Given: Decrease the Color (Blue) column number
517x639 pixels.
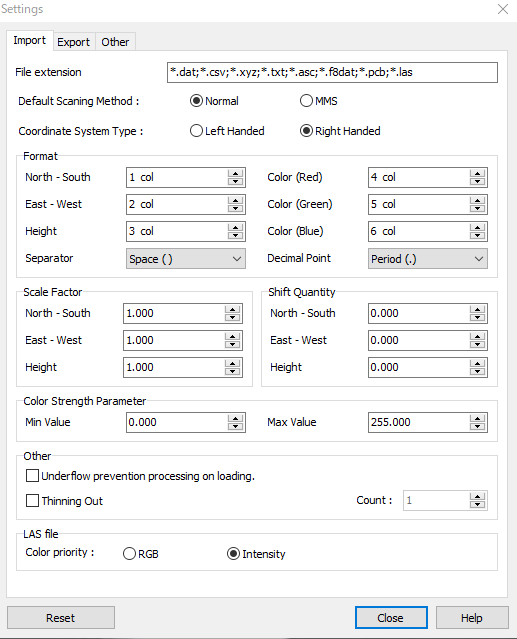Looking at the screenshot, I should click(x=477, y=236).
